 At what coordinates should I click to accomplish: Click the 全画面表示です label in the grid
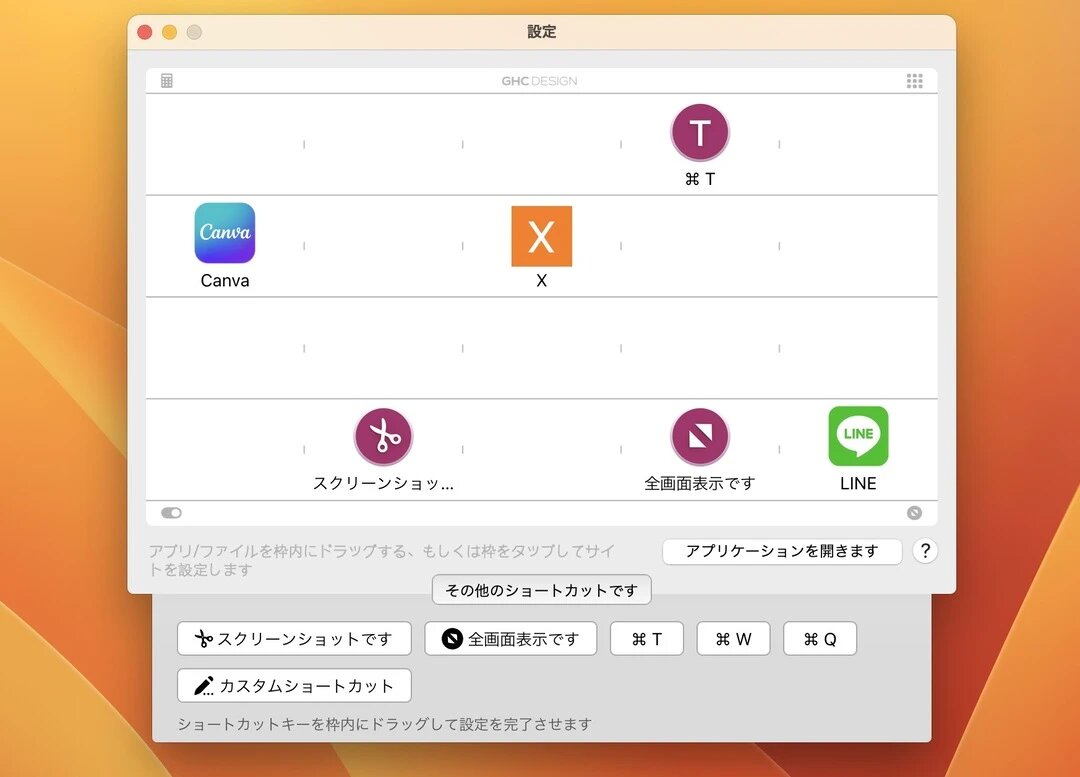click(x=700, y=484)
